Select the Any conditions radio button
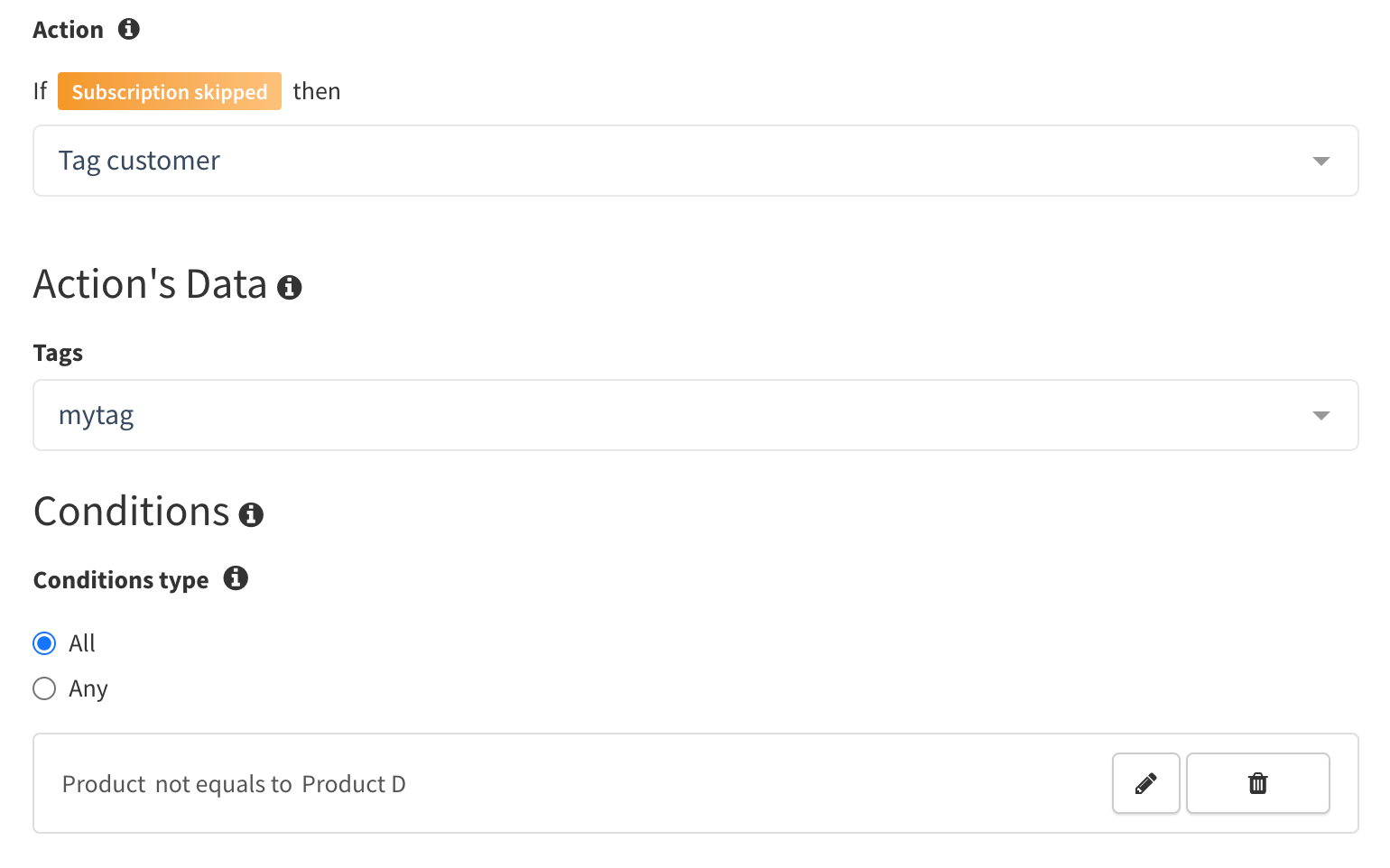 [44, 688]
